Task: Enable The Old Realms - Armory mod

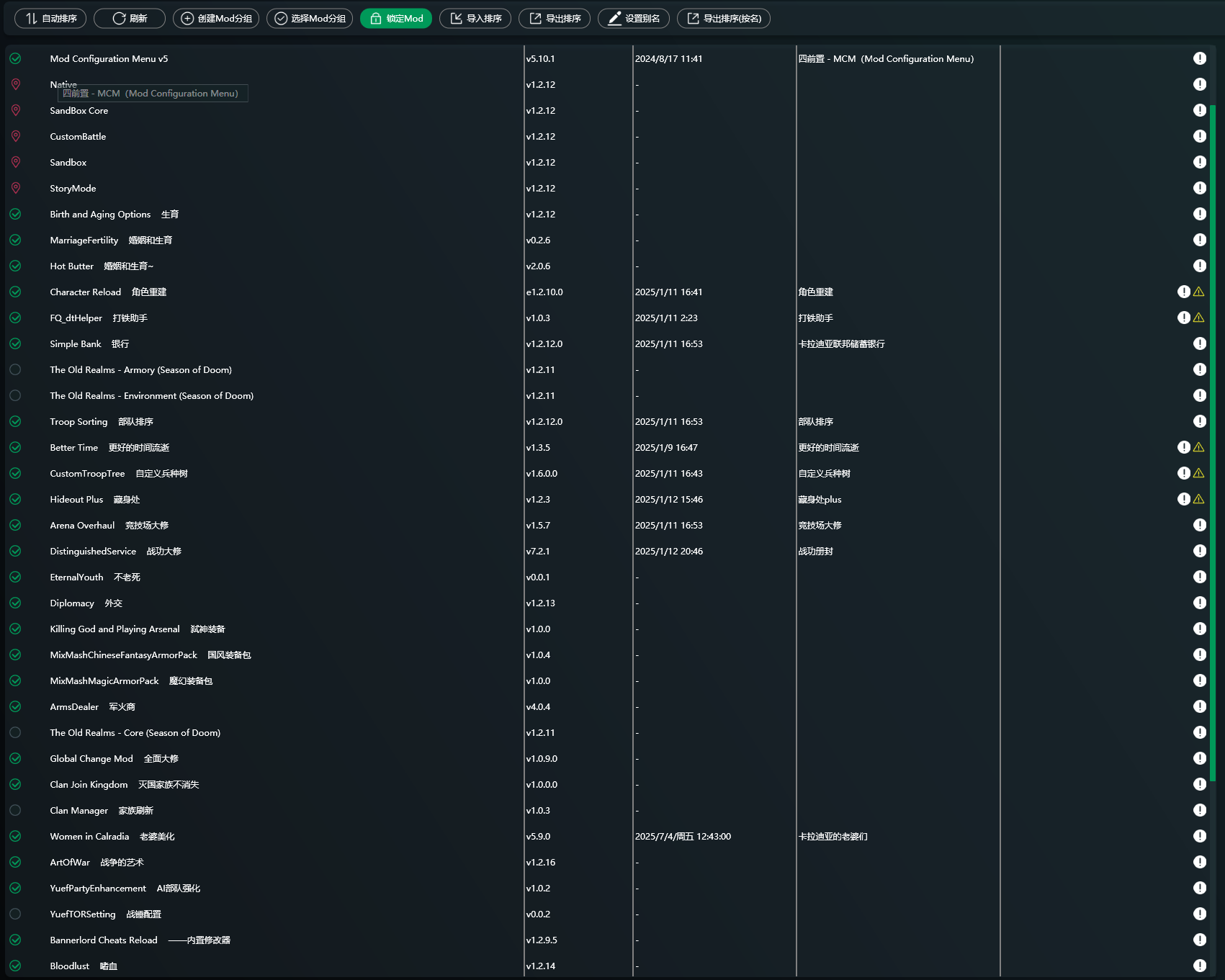Action: pos(15,370)
